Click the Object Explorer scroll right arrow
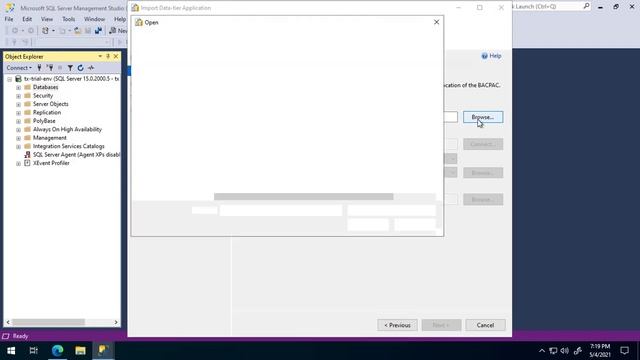Screen dimensions: 640x360 pos(116,322)
